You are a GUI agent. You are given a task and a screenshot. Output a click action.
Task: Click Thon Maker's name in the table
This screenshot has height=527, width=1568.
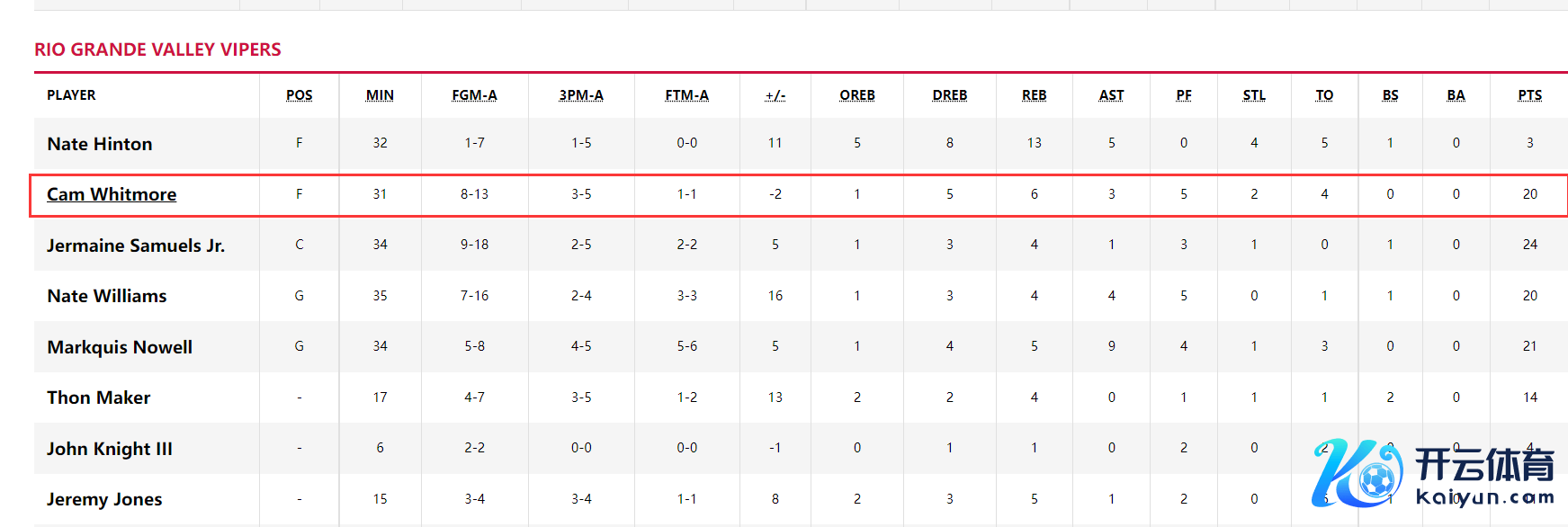[x=99, y=397]
